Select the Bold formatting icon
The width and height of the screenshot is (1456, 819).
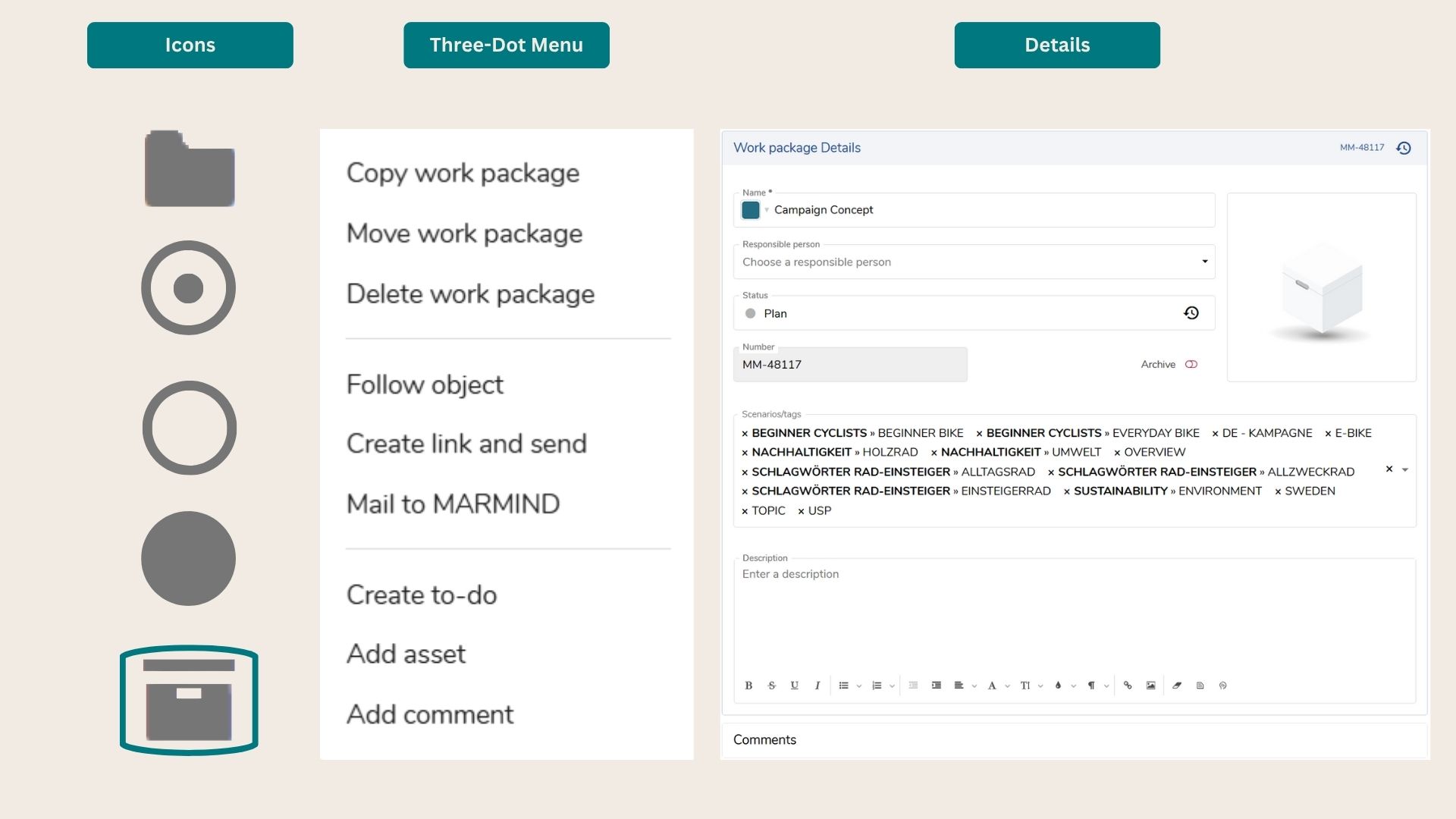(748, 686)
